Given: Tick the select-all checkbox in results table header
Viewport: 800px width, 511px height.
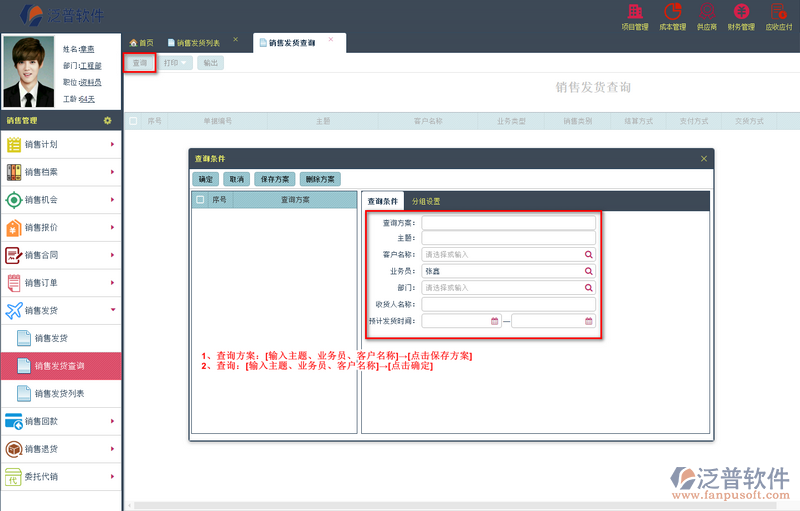Looking at the screenshot, I should click(133, 121).
